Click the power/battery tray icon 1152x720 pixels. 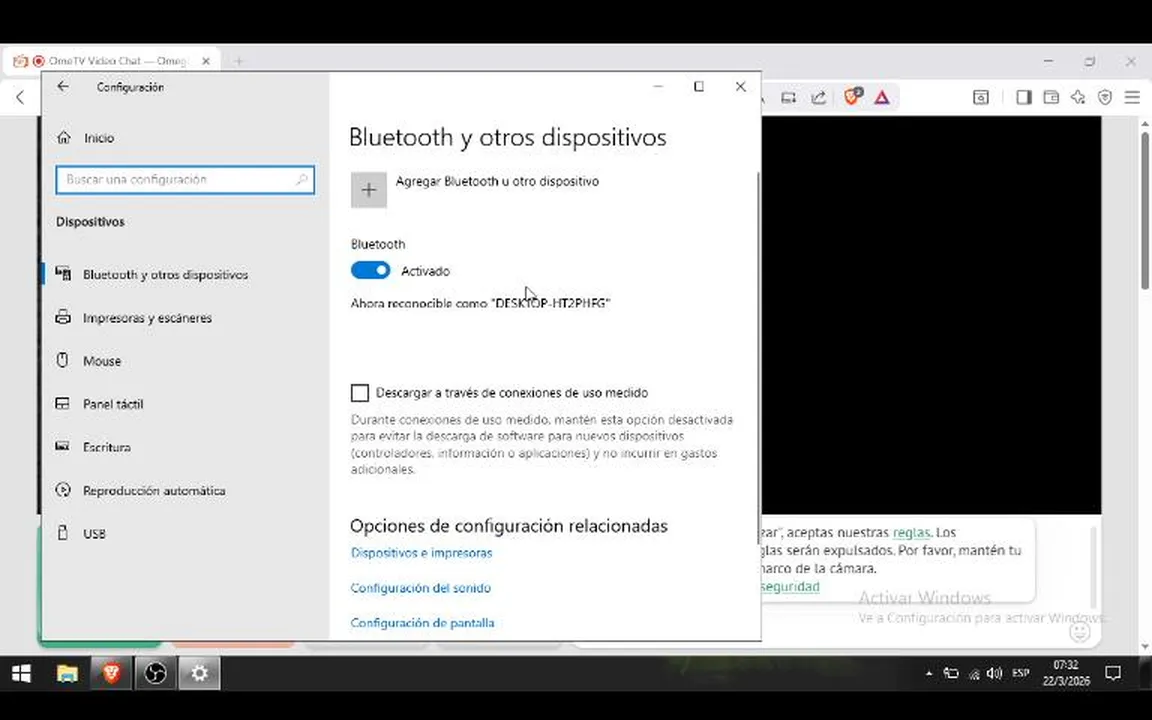point(951,673)
